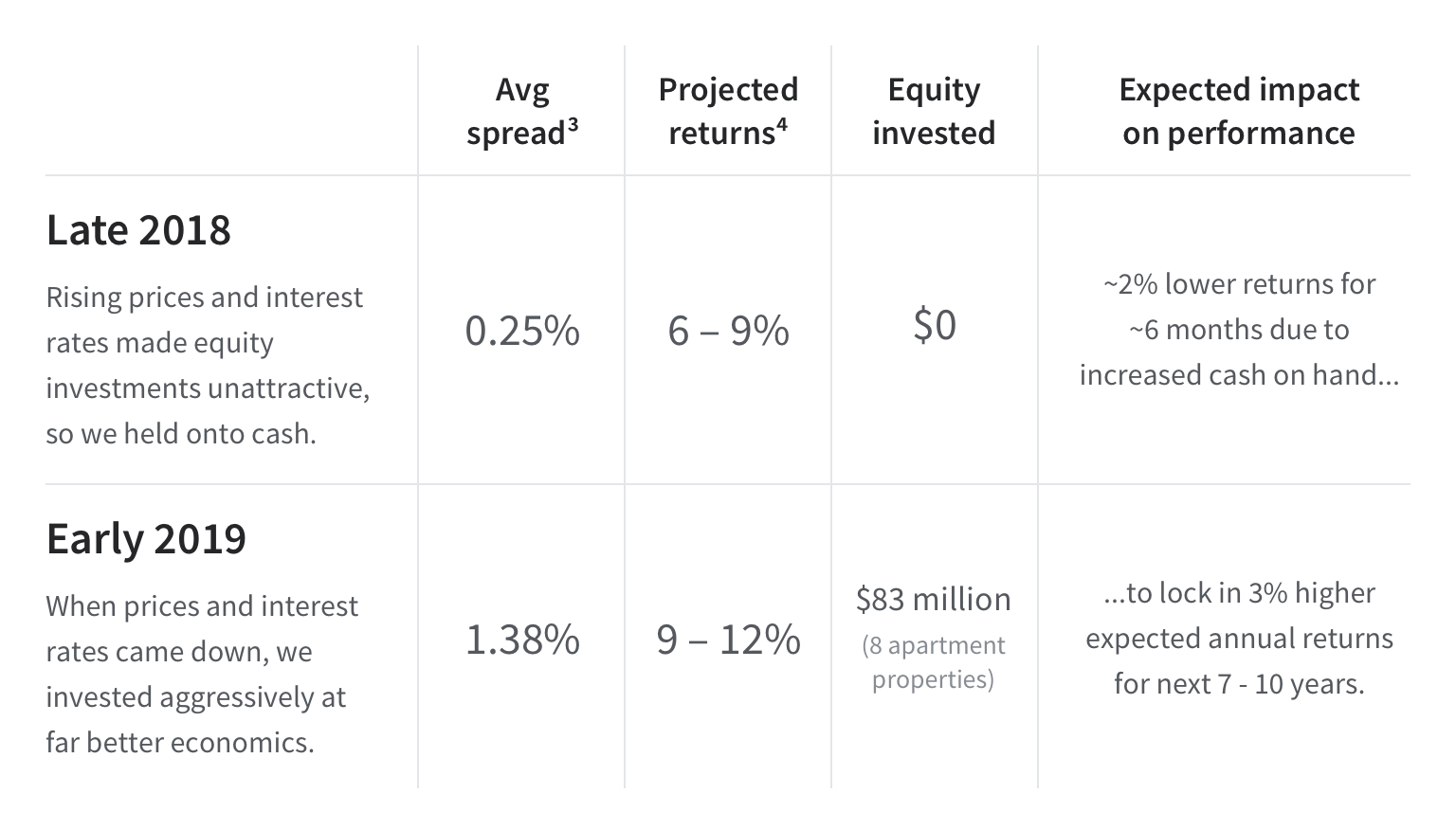Click the Late 2018 description paragraph

208,366
